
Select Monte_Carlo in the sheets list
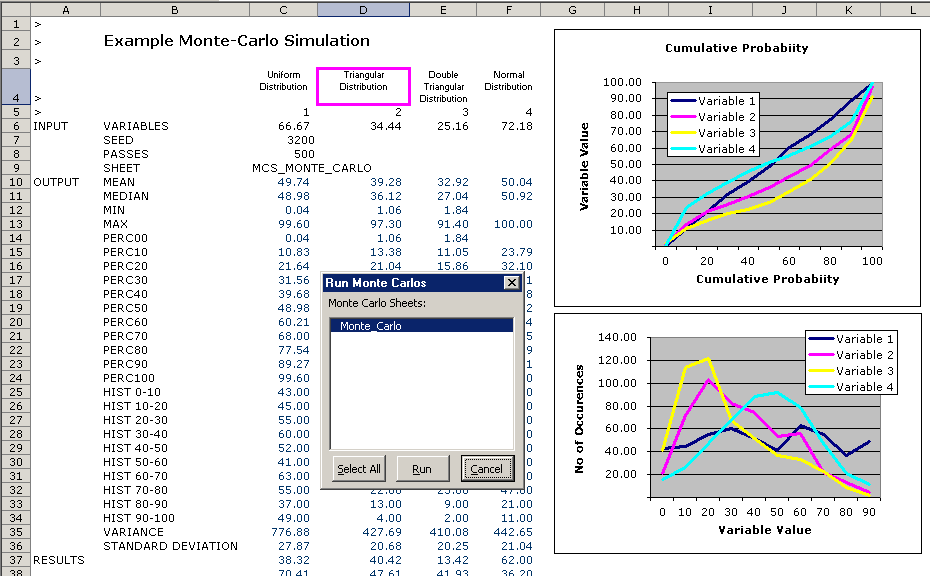pyautogui.click(x=421, y=326)
